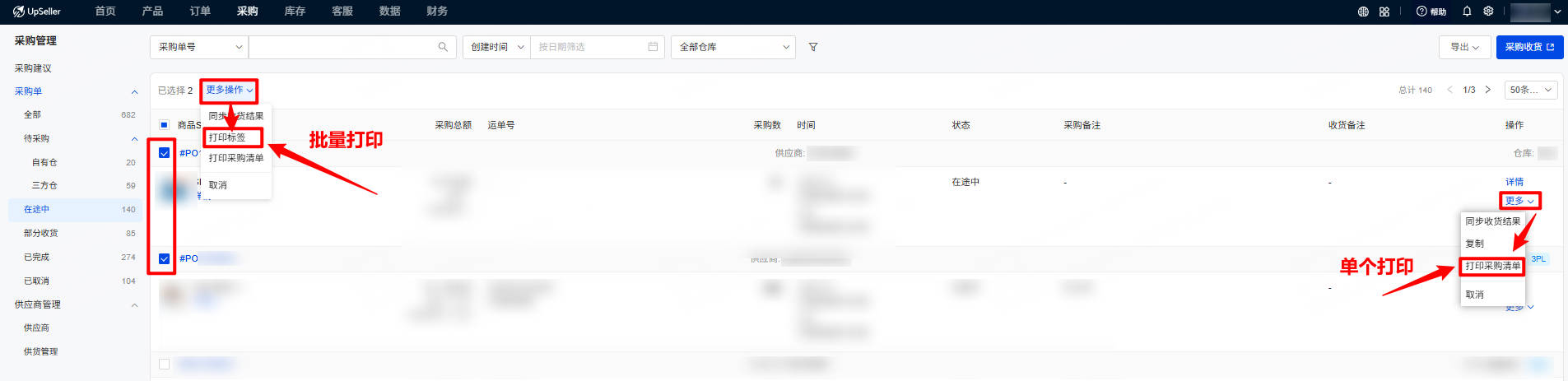Open the 更多 dropdown in first row

1519,201
